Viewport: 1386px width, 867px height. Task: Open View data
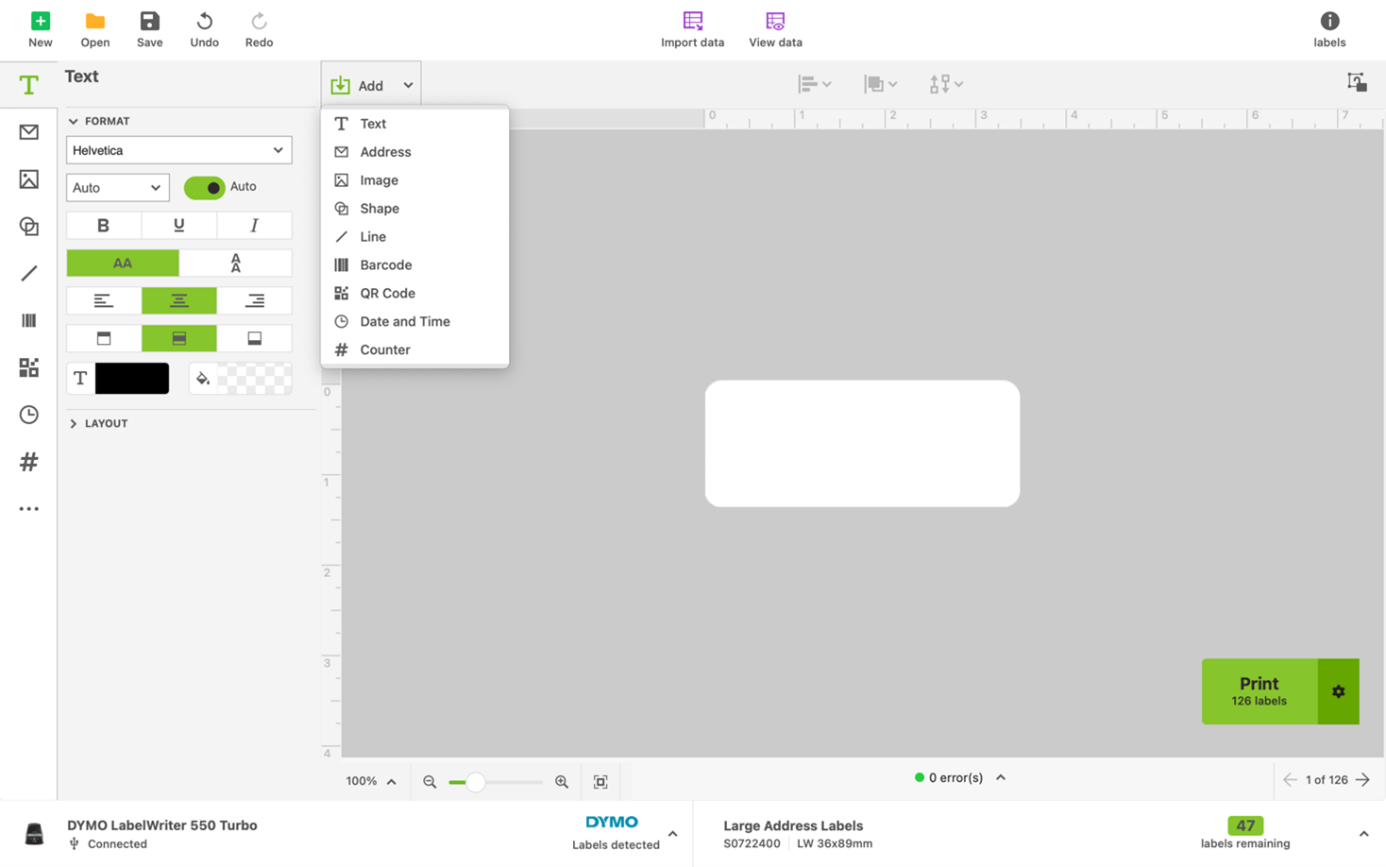[x=775, y=30]
